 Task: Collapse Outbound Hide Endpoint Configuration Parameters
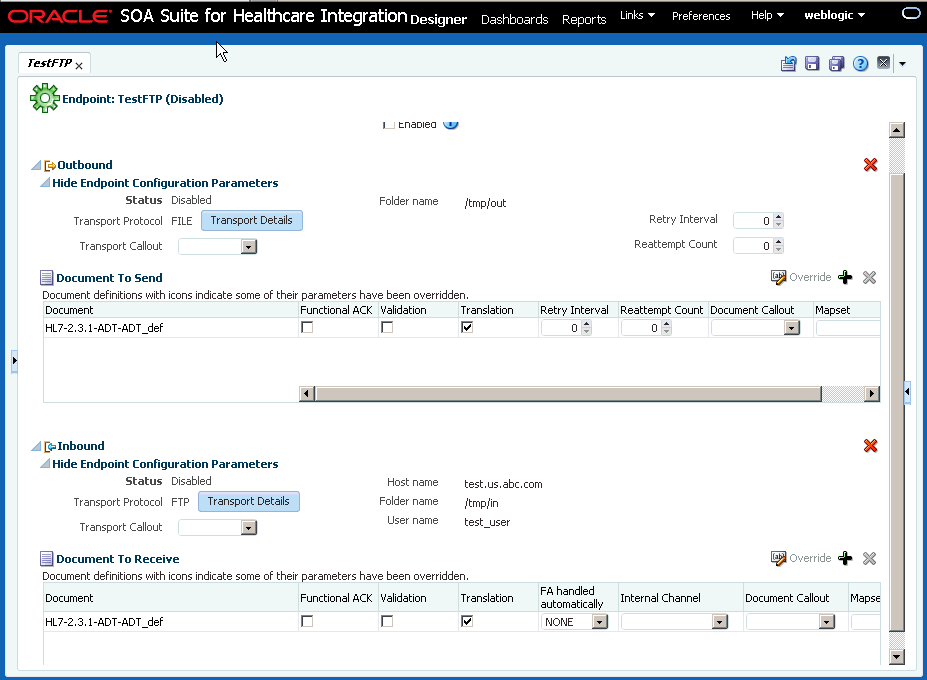(x=45, y=183)
